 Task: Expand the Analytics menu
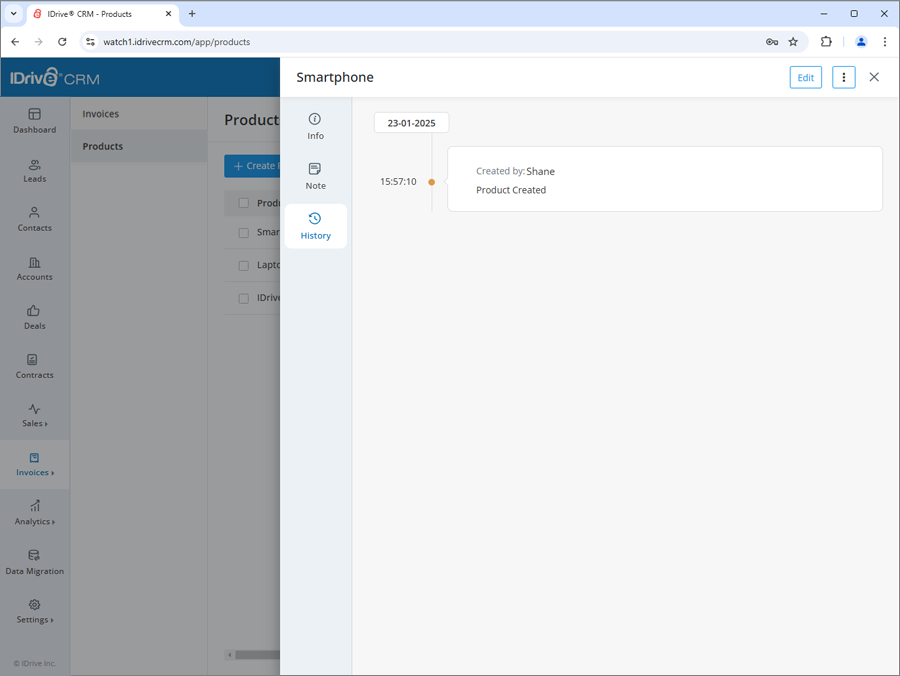click(34, 514)
